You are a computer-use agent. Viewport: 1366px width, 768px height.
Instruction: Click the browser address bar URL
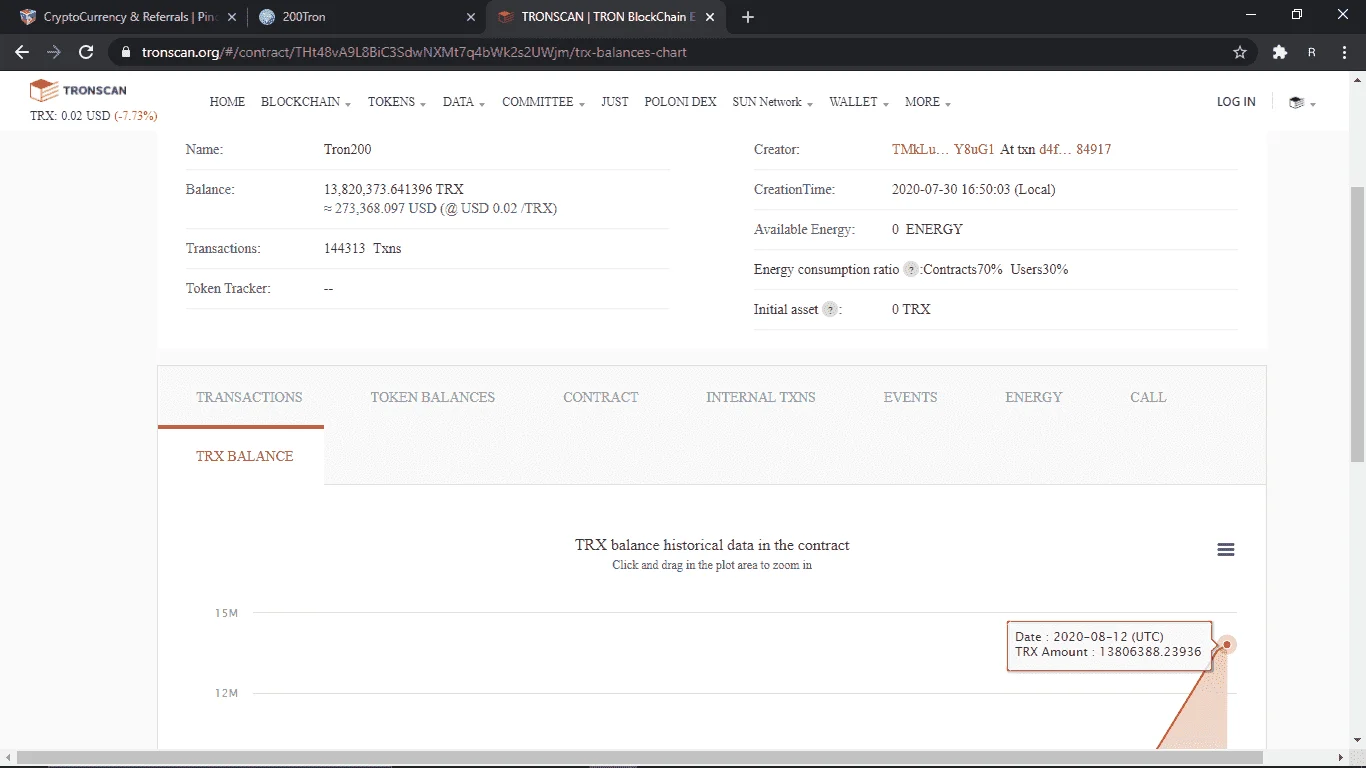[x=412, y=52]
